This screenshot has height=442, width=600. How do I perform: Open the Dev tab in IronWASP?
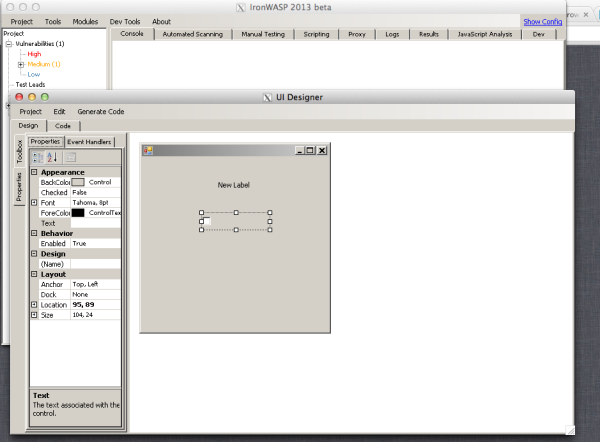539,34
